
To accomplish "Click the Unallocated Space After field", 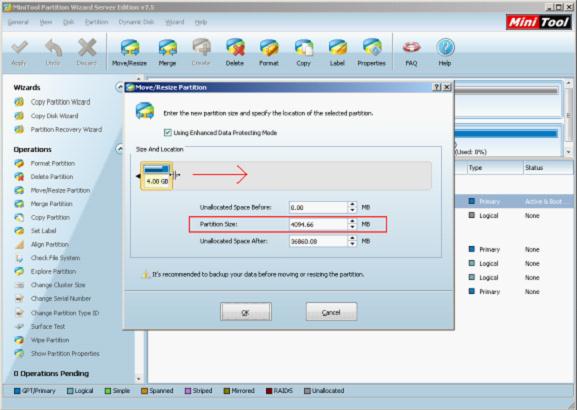I will pos(318,241).
